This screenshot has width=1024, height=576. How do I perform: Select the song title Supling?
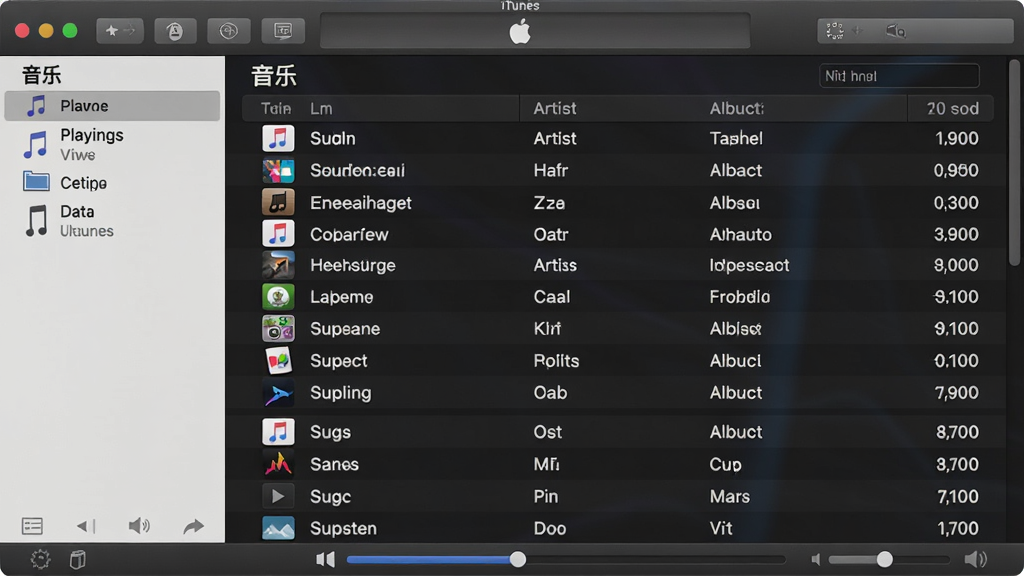(340, 392)
